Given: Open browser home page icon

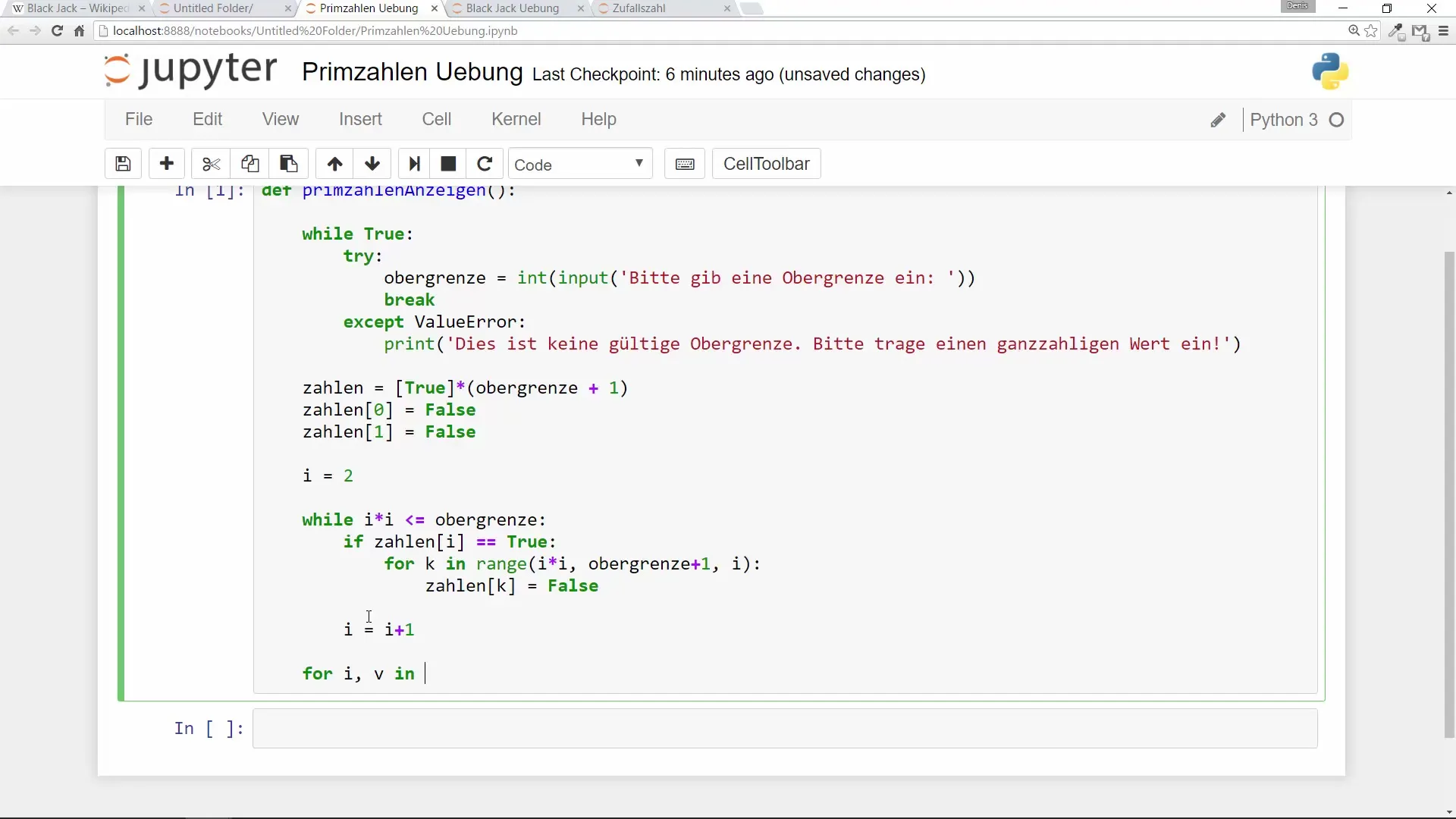Looking at the screenshot, I should point(79,31).
